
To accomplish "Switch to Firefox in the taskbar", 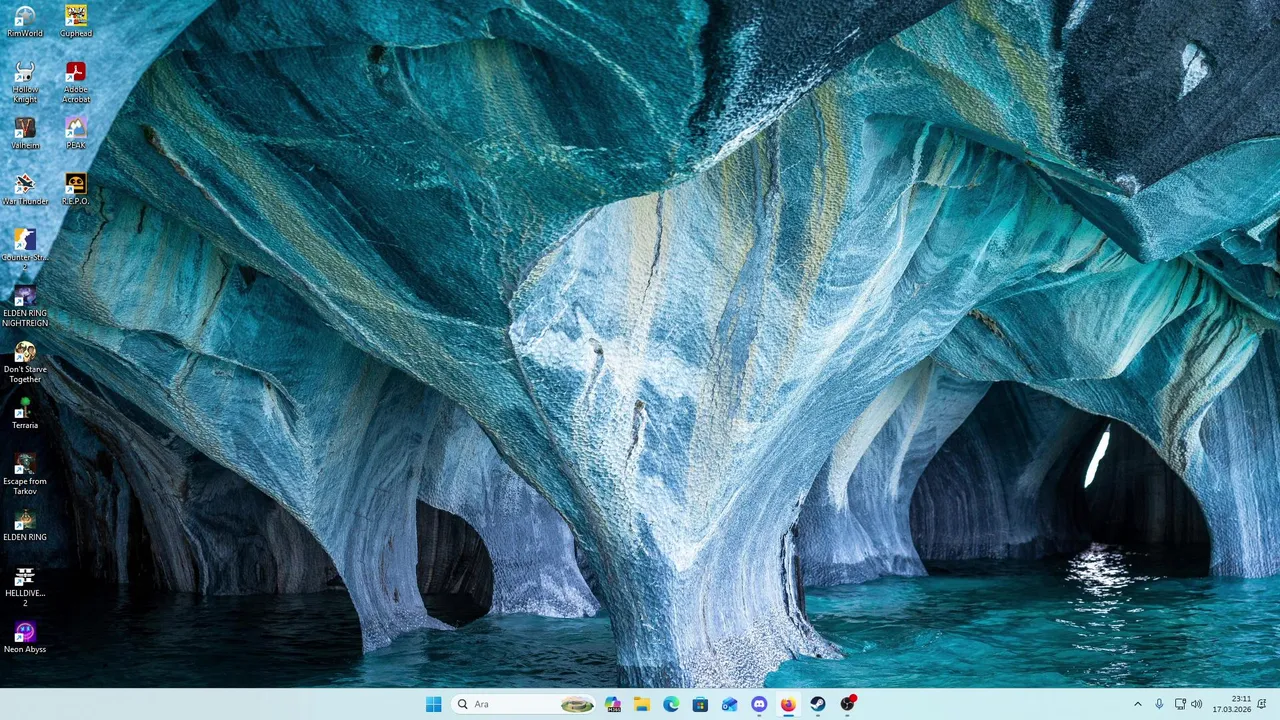I will tap(788, 704).
